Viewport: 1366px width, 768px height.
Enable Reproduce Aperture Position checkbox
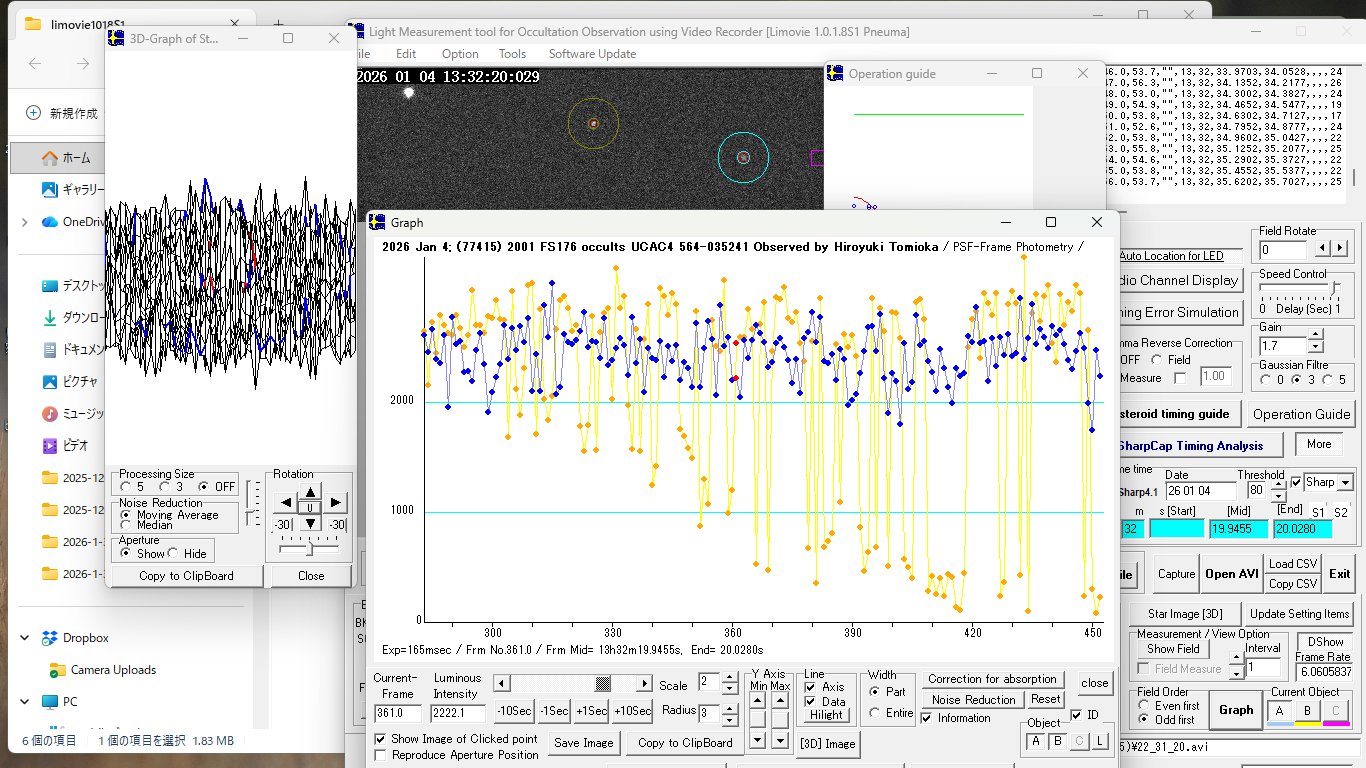[381, 755]
